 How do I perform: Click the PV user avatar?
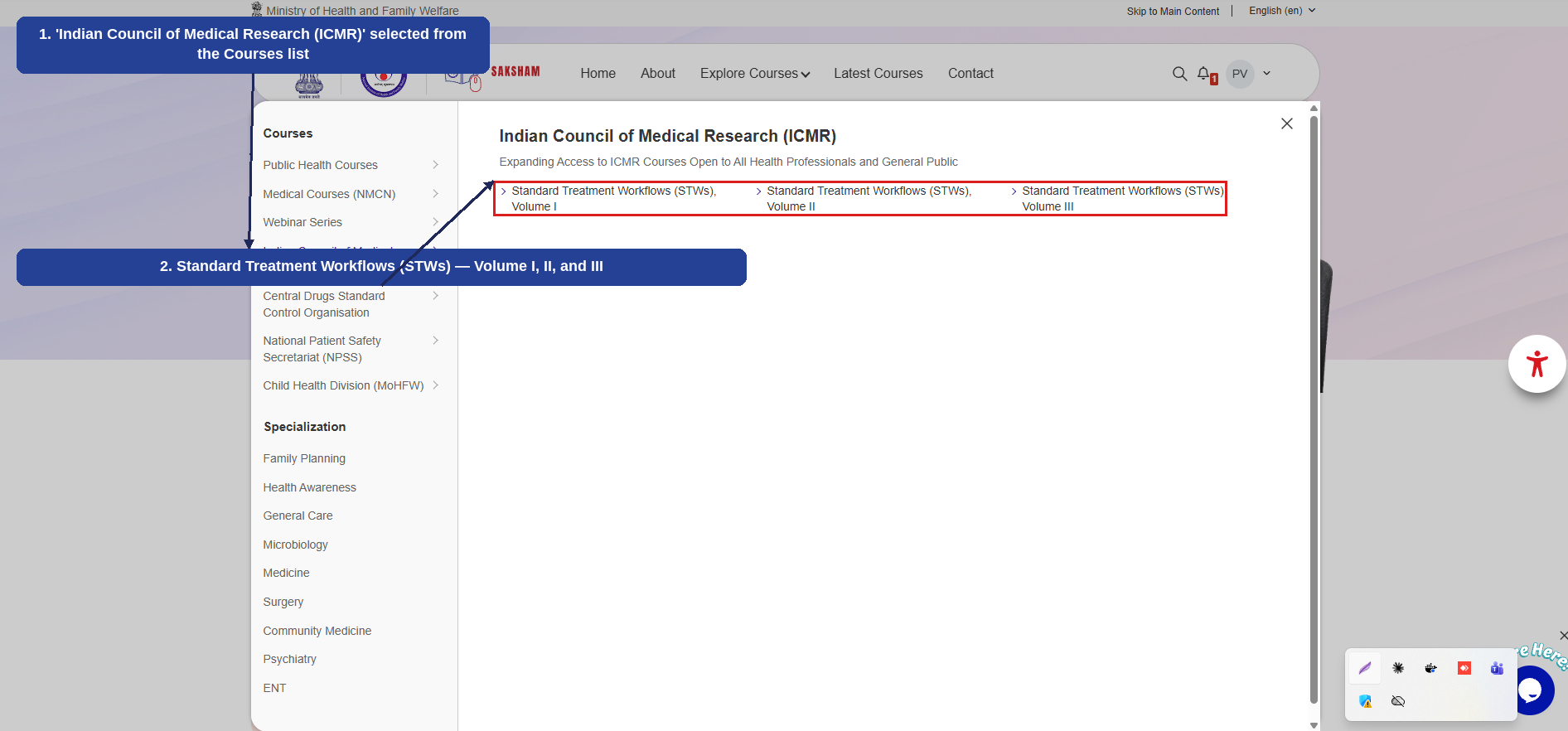tap(1240, 74)
